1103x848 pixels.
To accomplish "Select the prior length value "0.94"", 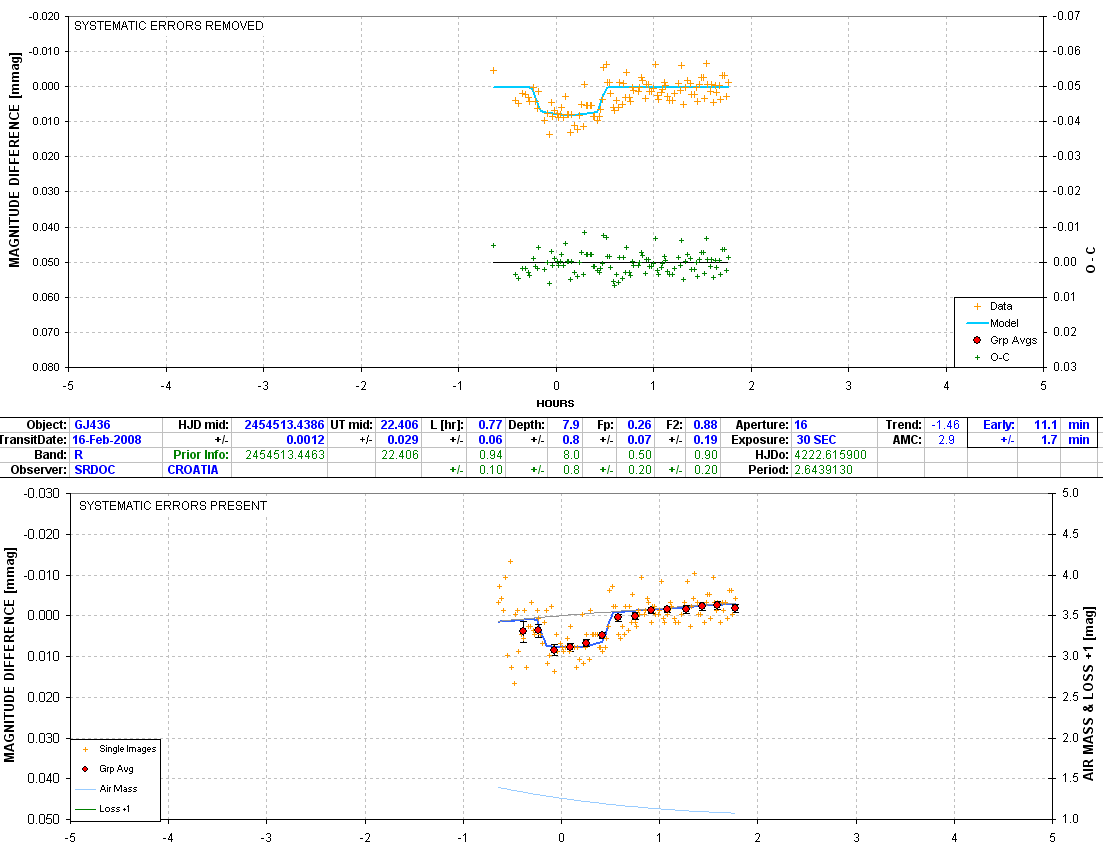I will (490, 455).
